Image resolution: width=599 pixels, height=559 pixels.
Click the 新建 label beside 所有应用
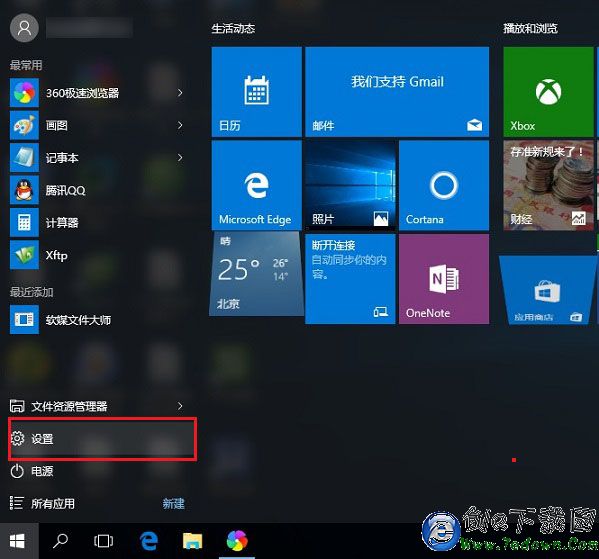pyautogui.click(x=173, y=504)
